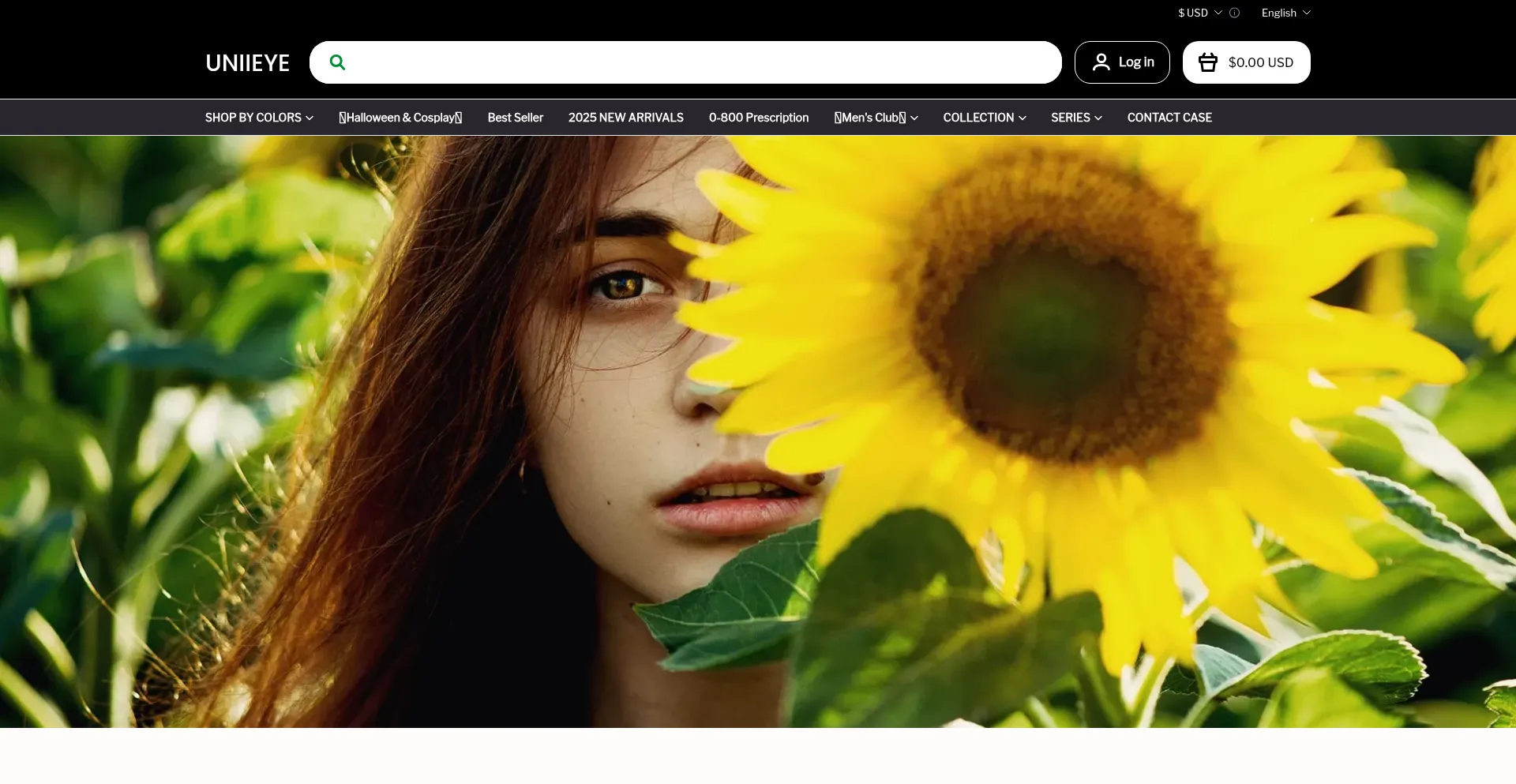
Task: Select the Best Seller menu item
Action: click(x=515, y=118)
